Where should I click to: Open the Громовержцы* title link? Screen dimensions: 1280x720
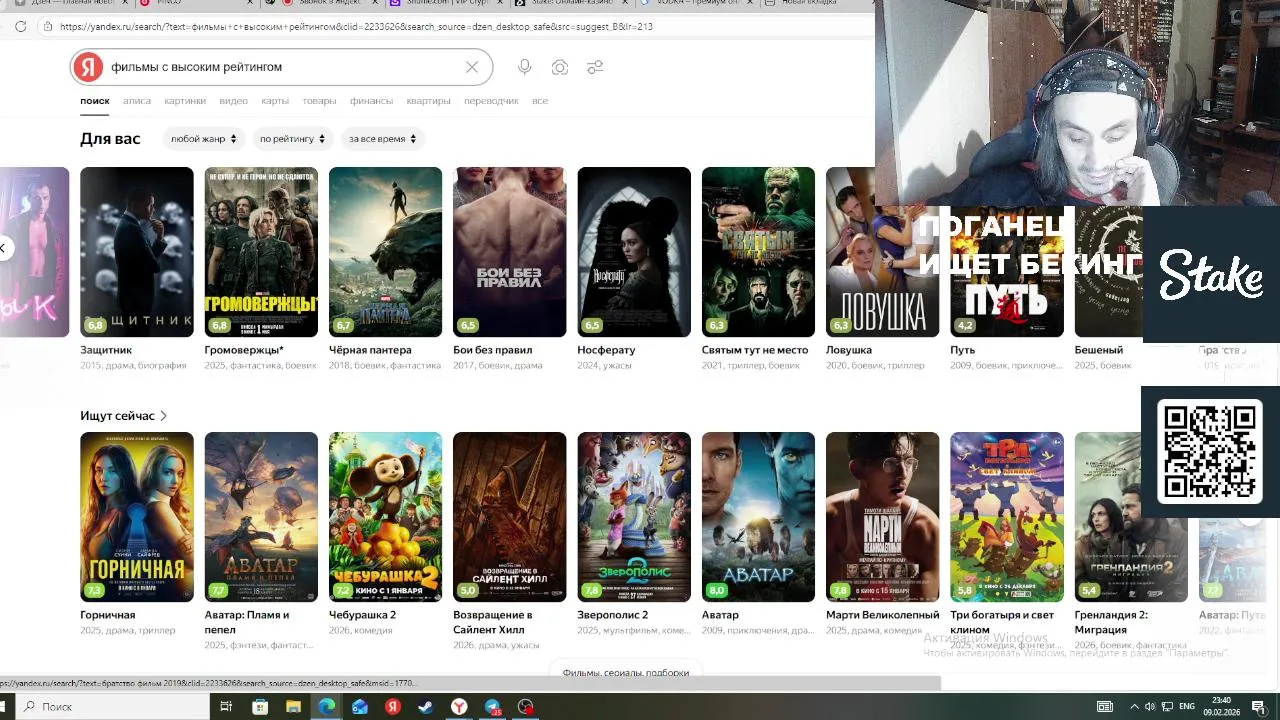click(244, 350)
